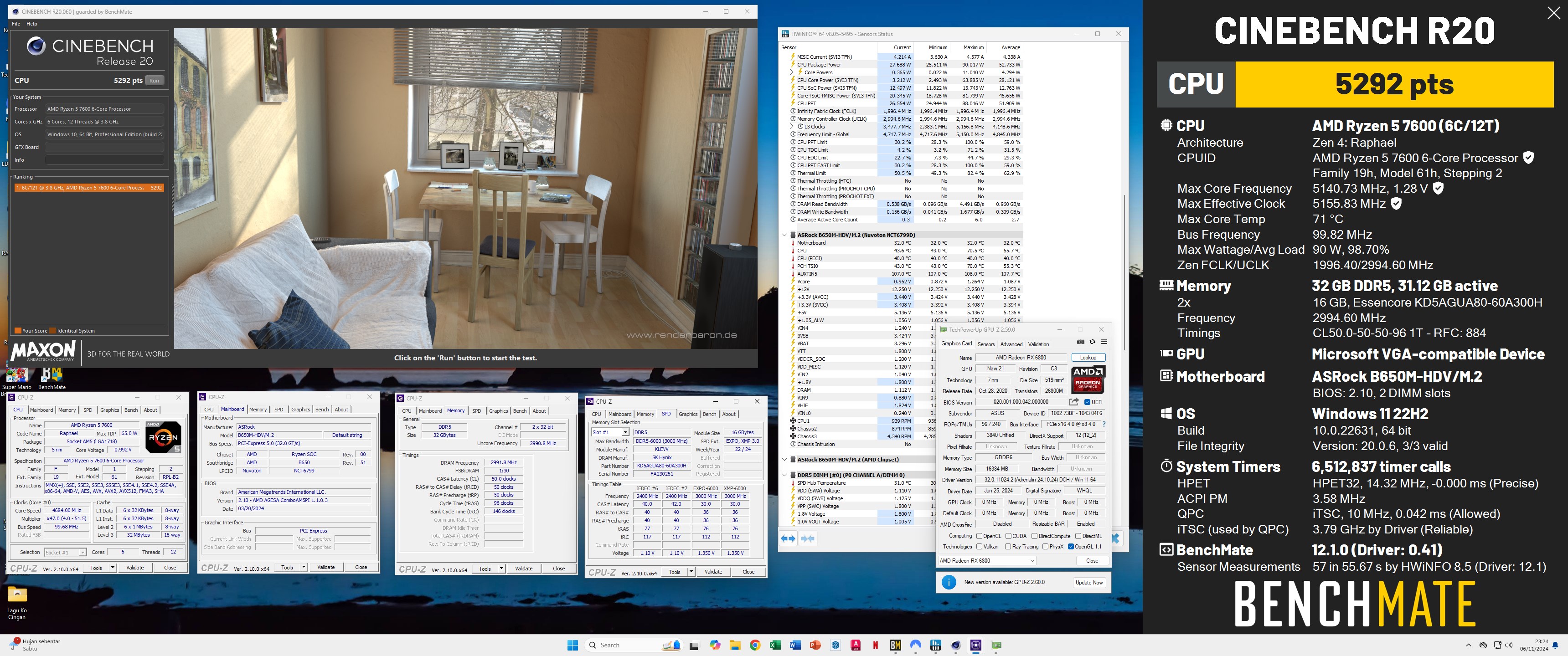Collapse the ASRock AMD Chipset sensor group
This screenshot has height=656, width=1568.
click(x=784, y=460)
